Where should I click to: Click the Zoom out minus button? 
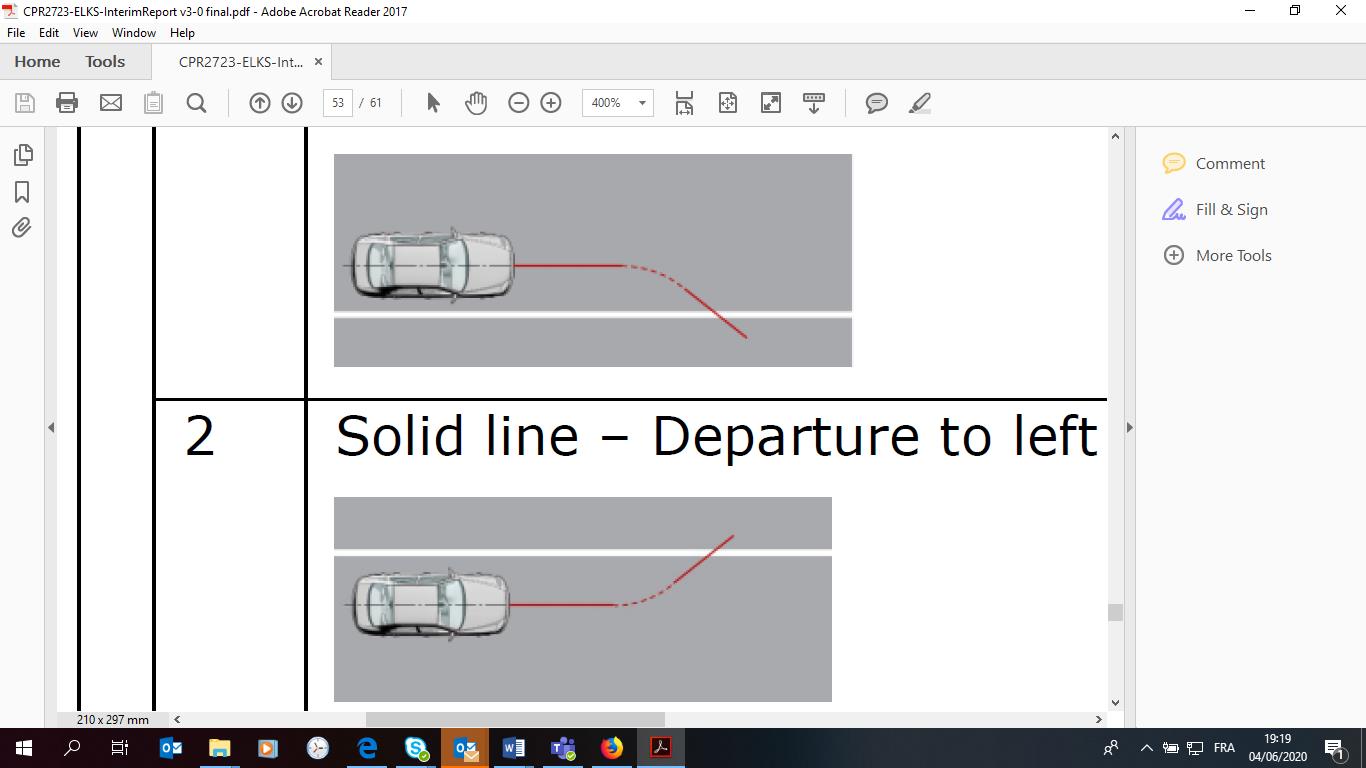[x=518, y=103]
